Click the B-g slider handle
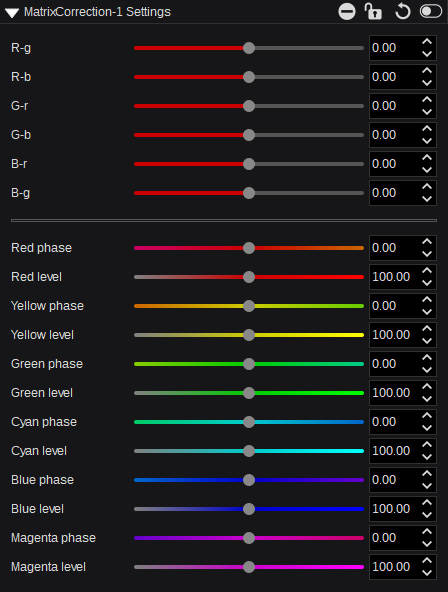 point(249,193)
